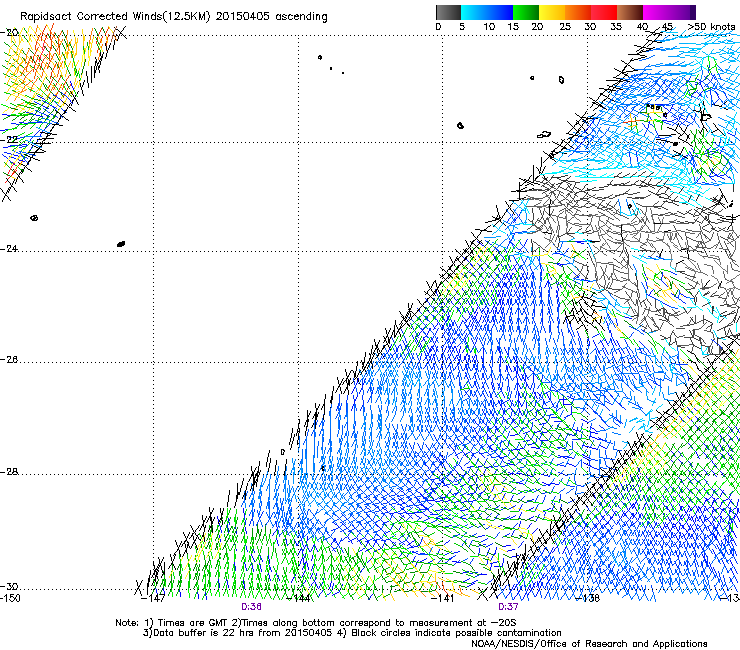Select the orange 25-30 knots legend segment
The image size is (740, 650).
click(578, 12)
